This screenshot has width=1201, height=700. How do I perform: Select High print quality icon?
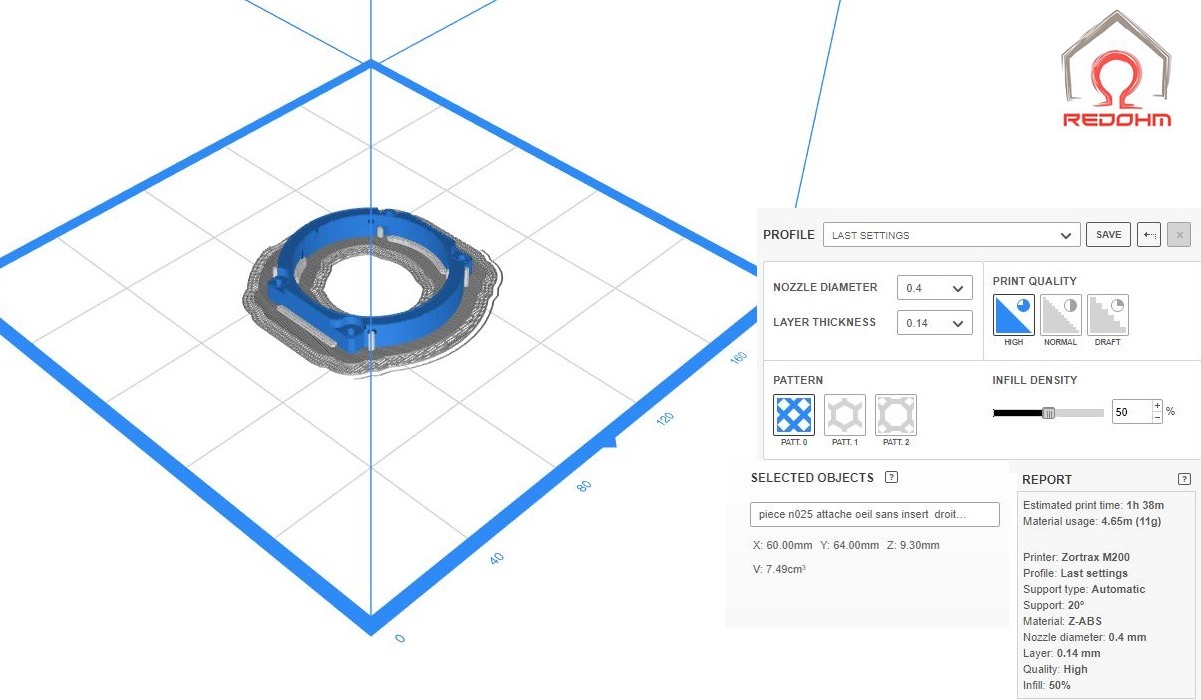pos(1014,315)
